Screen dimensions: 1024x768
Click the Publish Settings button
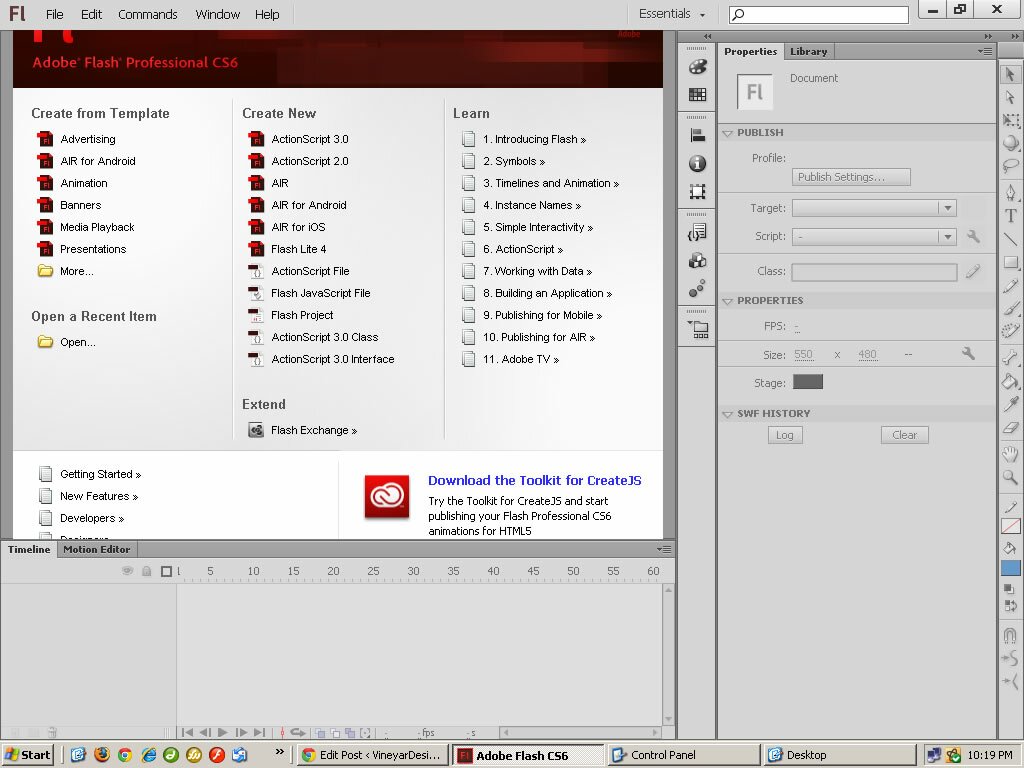click(x=851, y=177)
